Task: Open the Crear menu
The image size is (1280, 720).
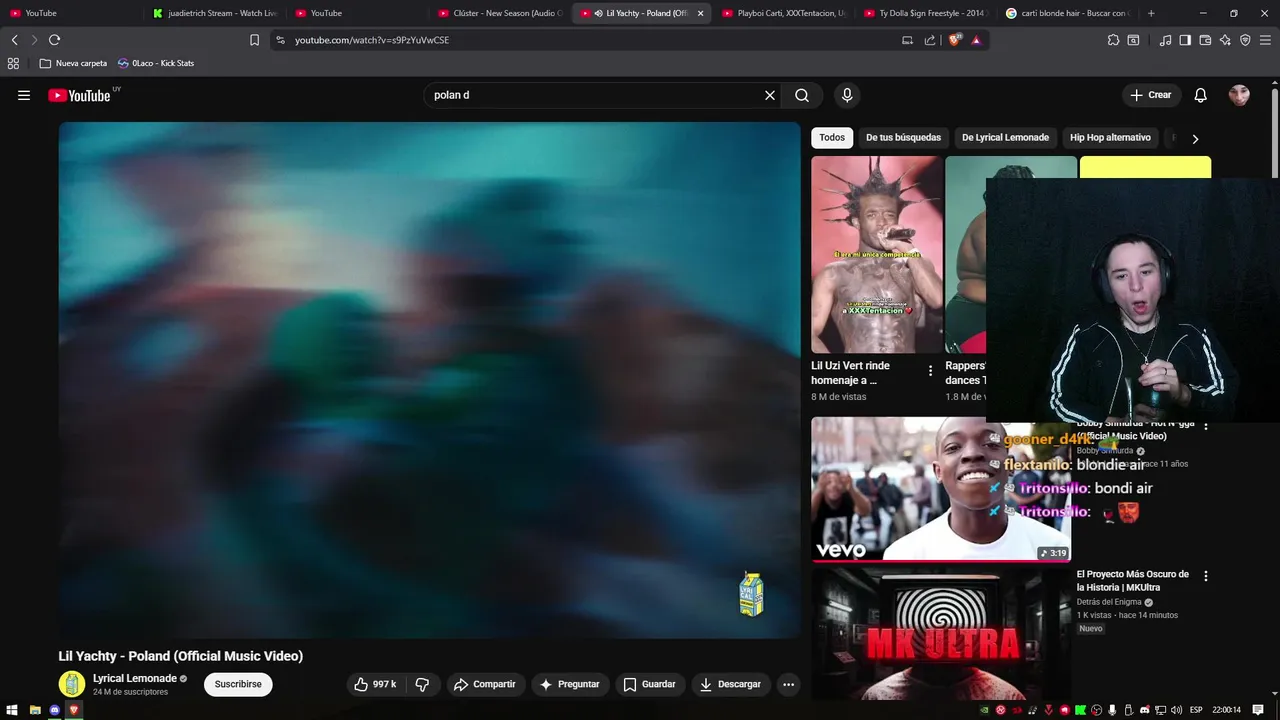Action: click(x=1151, y=95)
